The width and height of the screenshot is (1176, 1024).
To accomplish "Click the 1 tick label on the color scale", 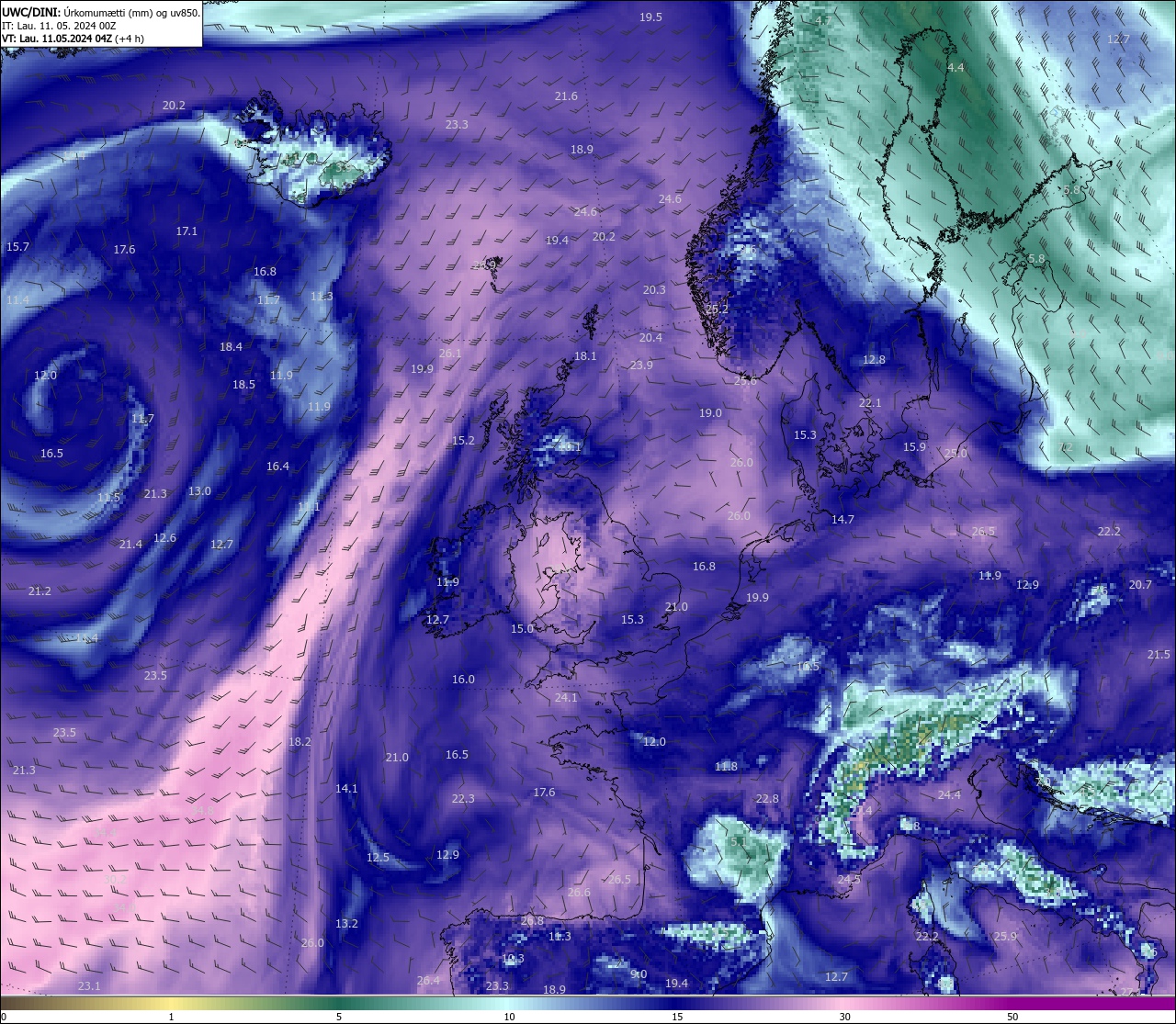I will (x=171, y=1017).
